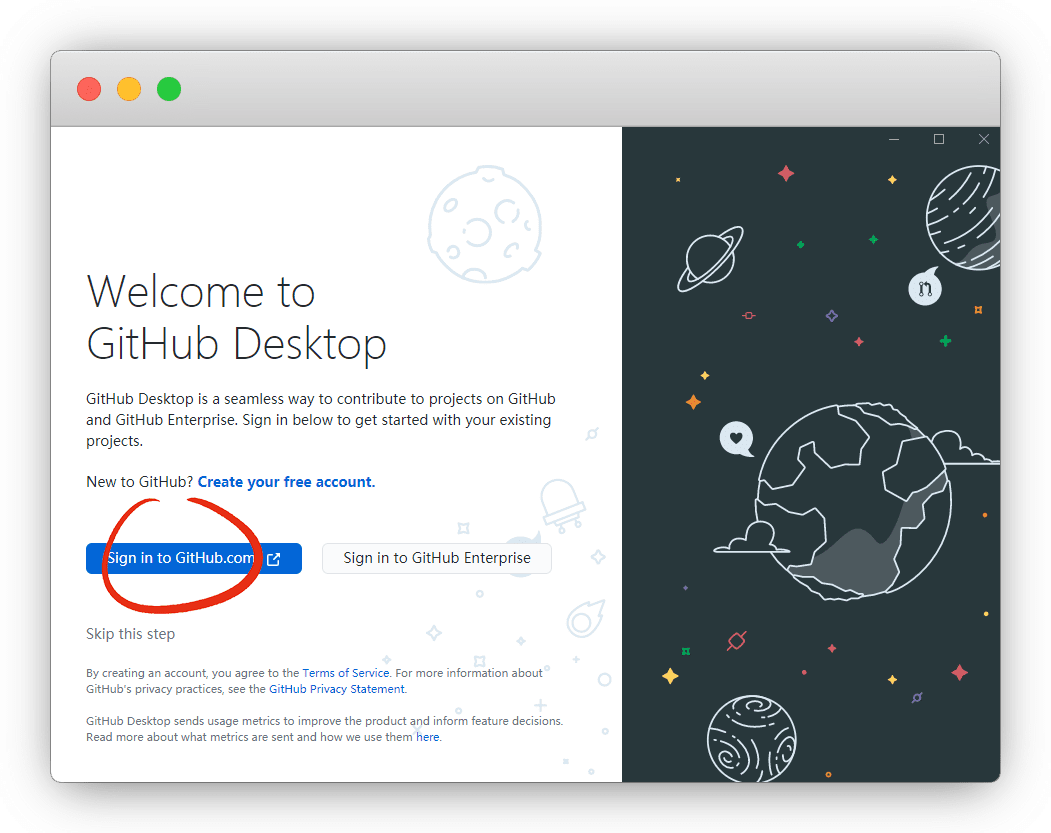This screenshot has width=1051, height=833.
Task: Open the Create your free account link
Action: coord(286,482)
